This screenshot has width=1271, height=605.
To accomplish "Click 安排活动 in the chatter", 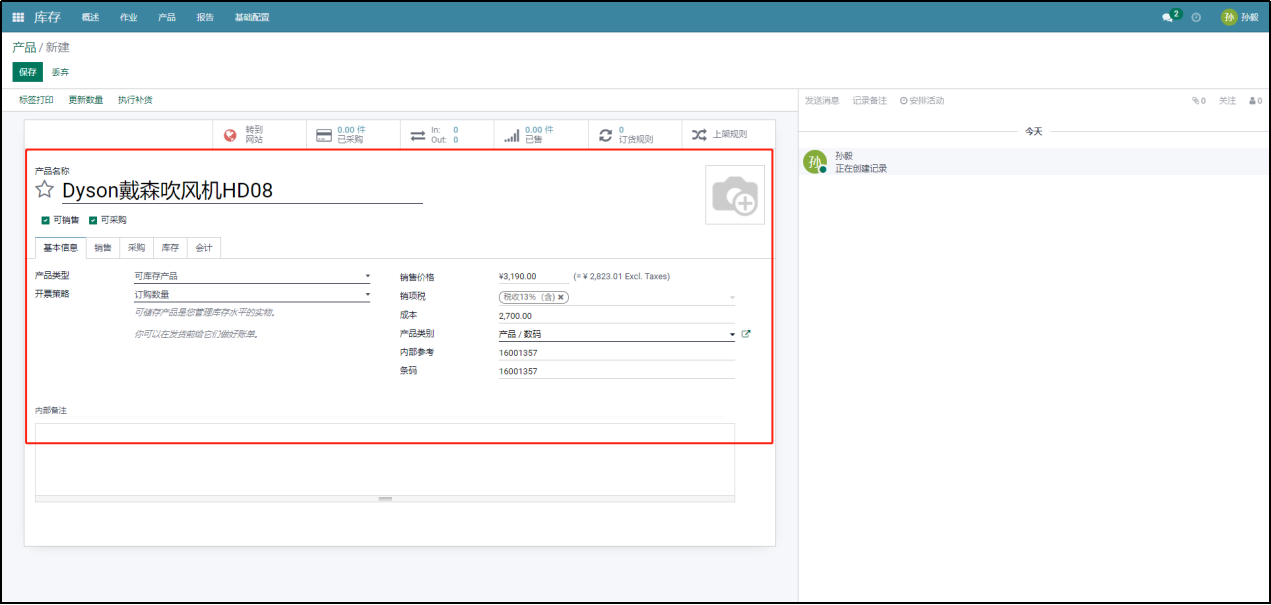I will (x=922, y=101).
